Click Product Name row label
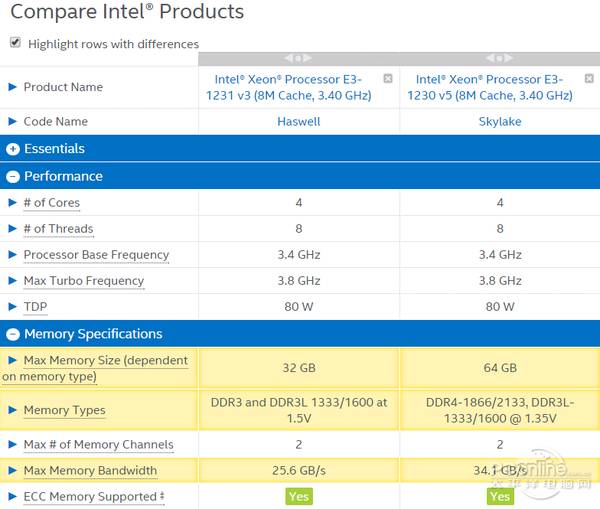Viewport: 600px width, 509px height. coord(63,87)
